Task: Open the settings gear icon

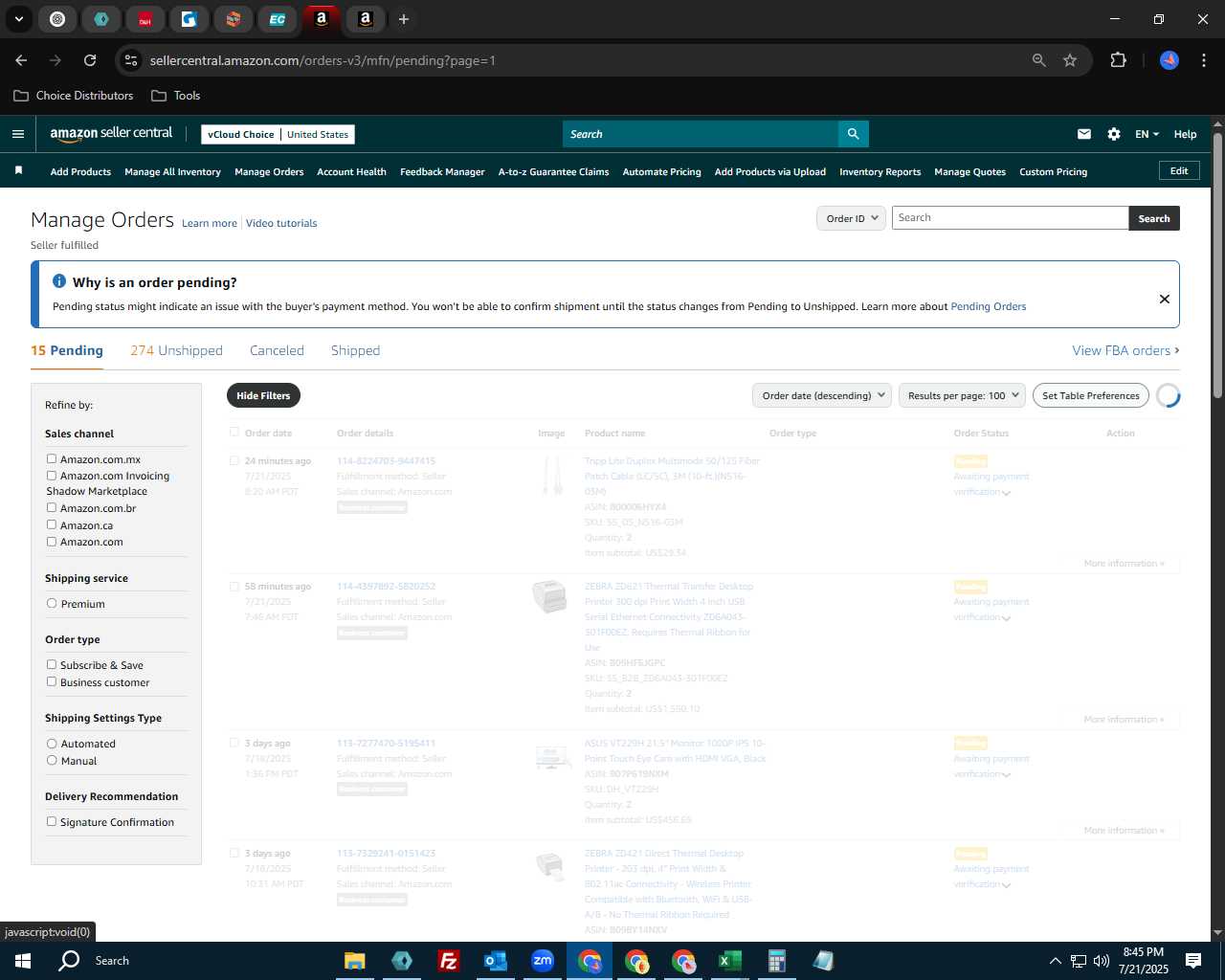Action: 1114,134
